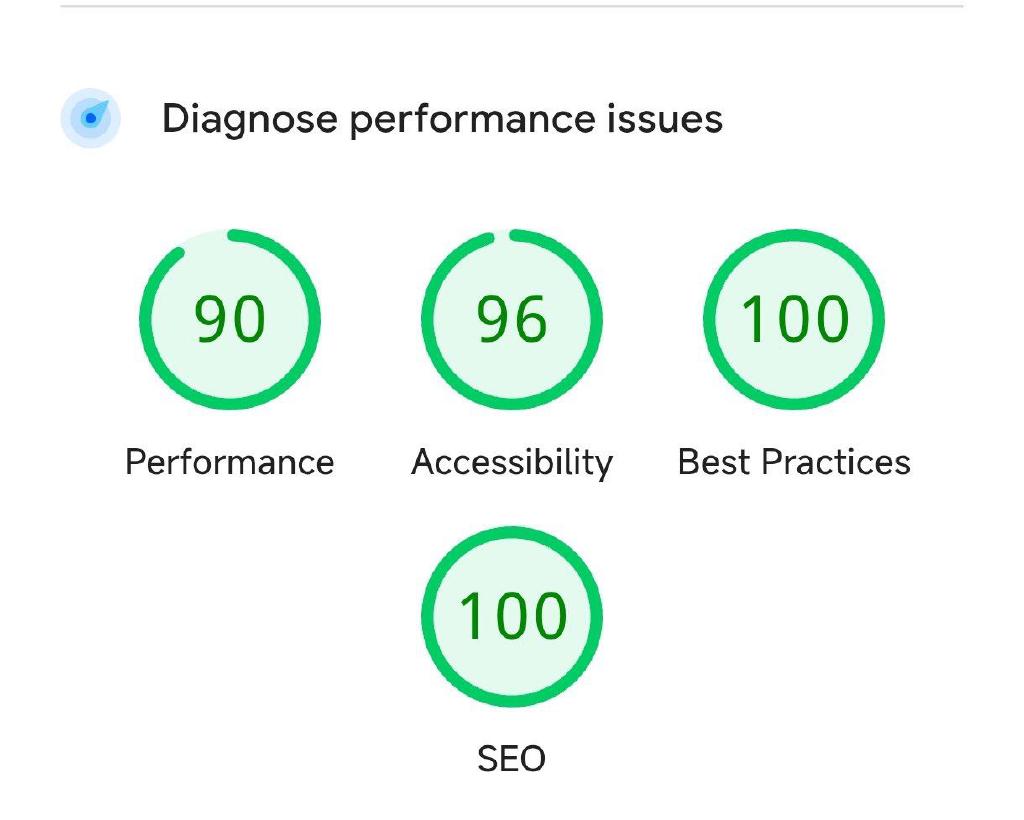
Task: Open the SEO category label
Action: pyautogui.click(x=512, y=759)
